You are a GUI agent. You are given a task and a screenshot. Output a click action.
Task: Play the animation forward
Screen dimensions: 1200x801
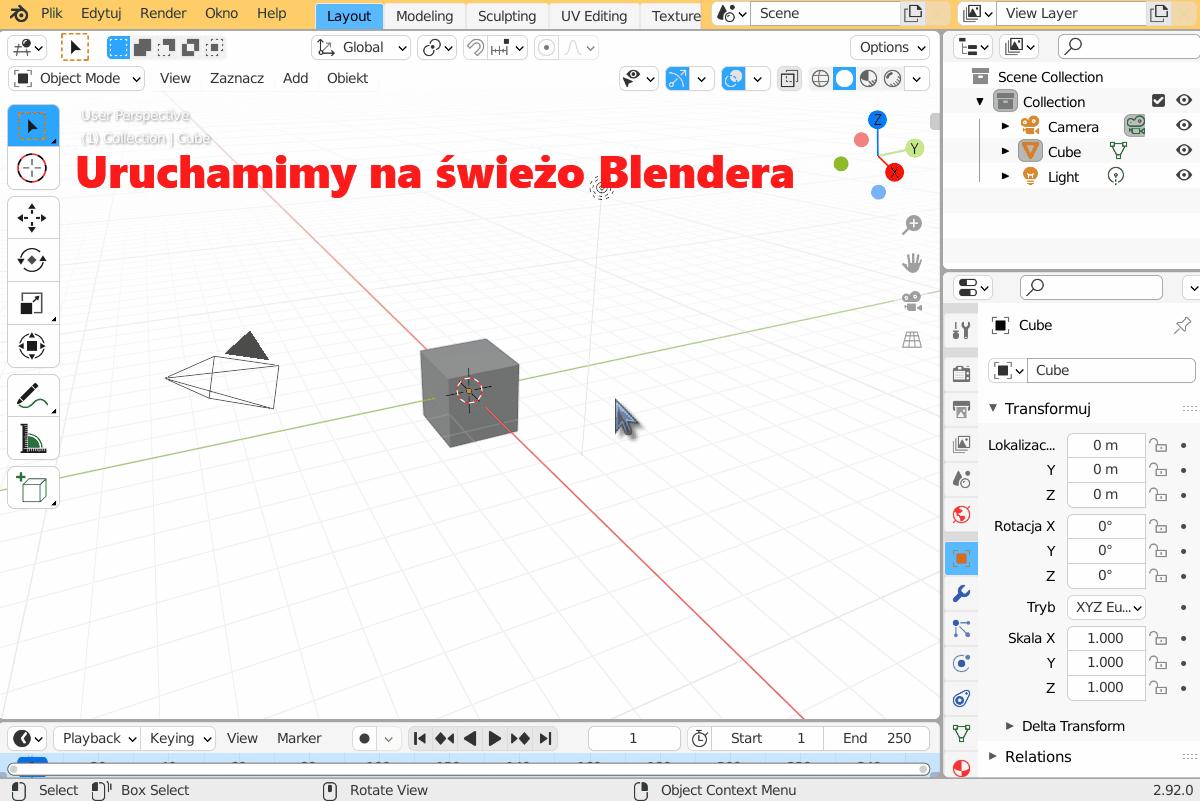coord(494,739)
